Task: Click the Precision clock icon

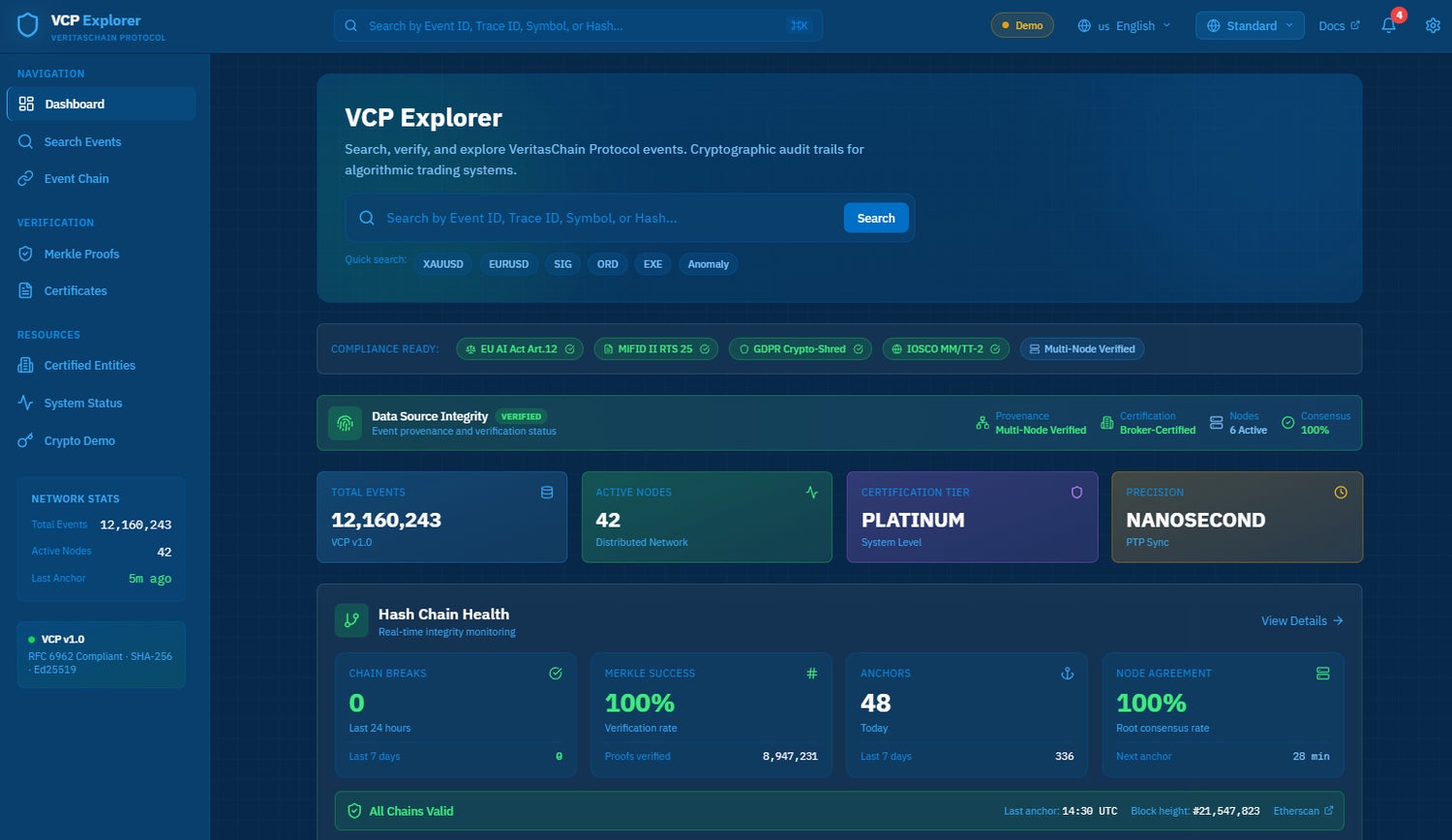Action: (1340, 493)
